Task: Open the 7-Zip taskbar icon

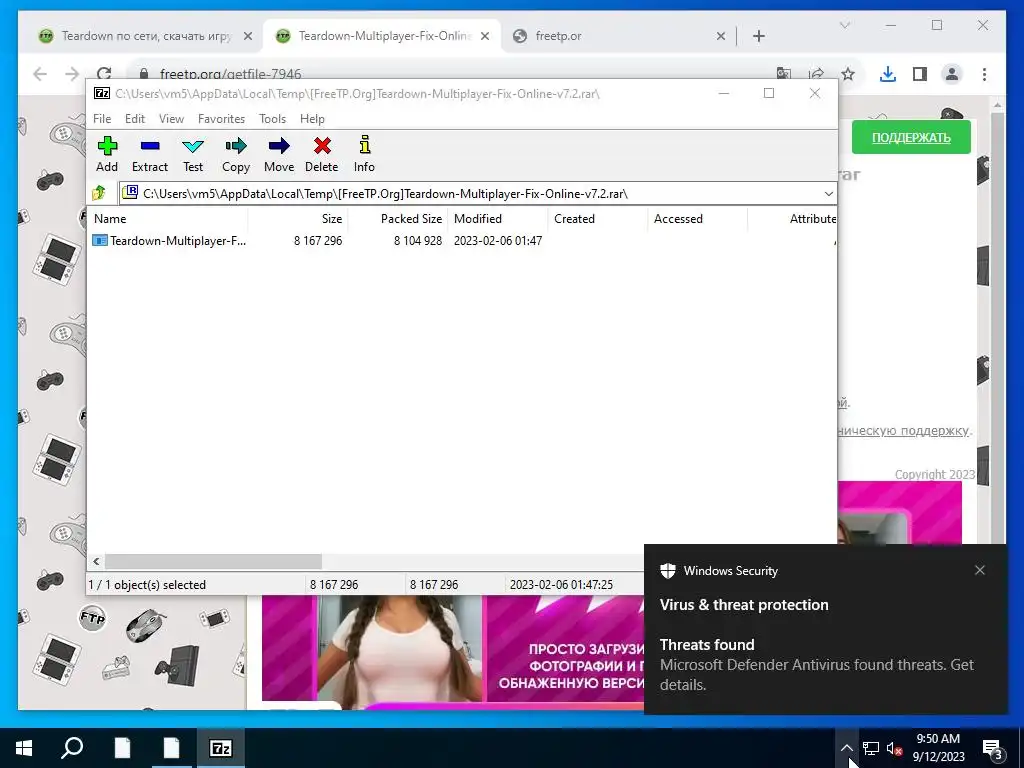Action: click(x=220, y=748)
